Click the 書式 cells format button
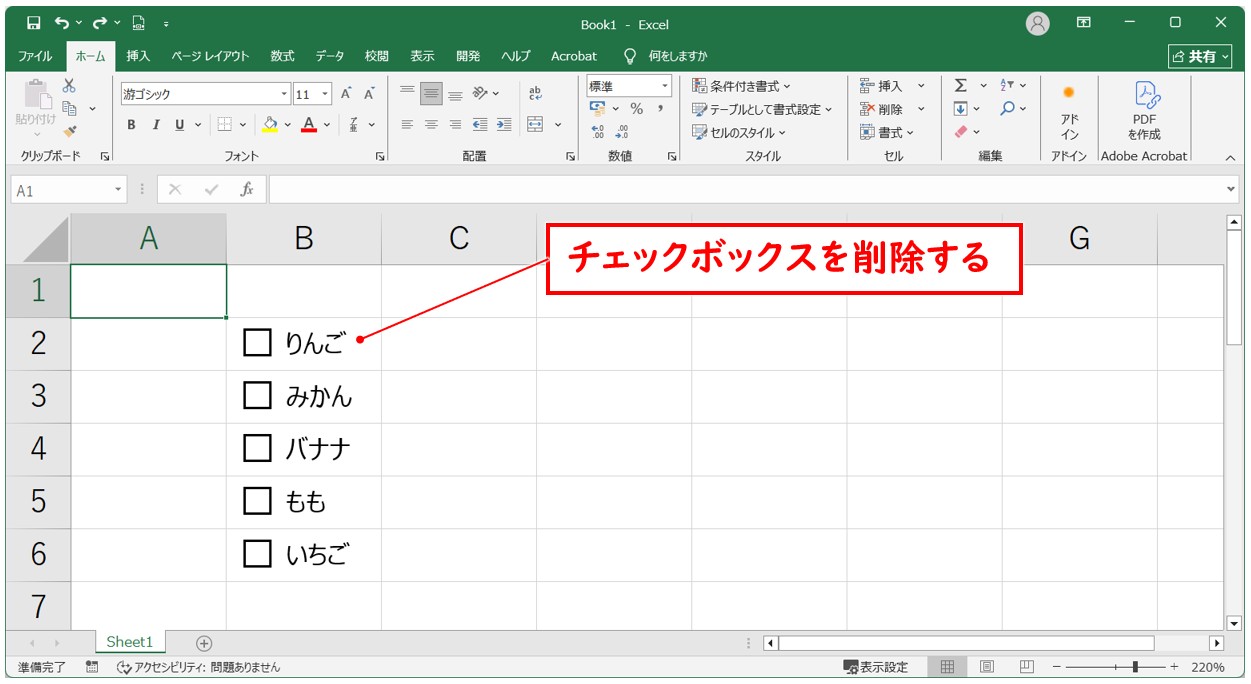This screenshot has width=1251, height=684. (x=887, y=132)
